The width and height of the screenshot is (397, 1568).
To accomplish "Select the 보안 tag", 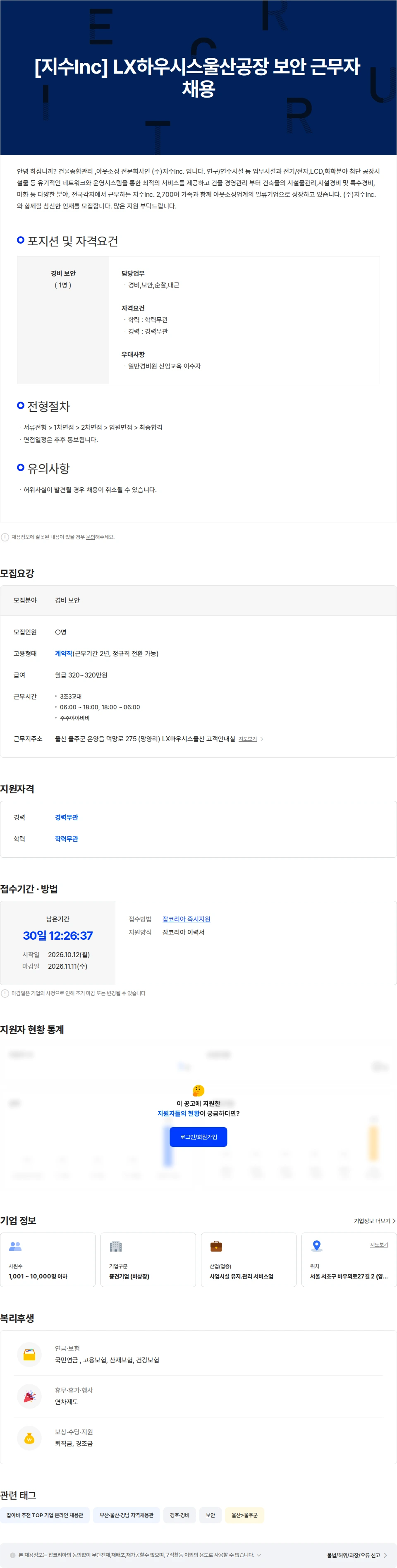I will pos(210,1514).
